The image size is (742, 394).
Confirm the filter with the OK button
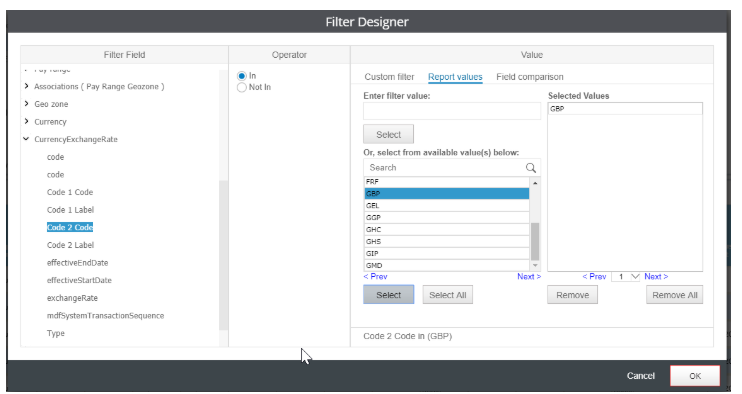[695, 376]
